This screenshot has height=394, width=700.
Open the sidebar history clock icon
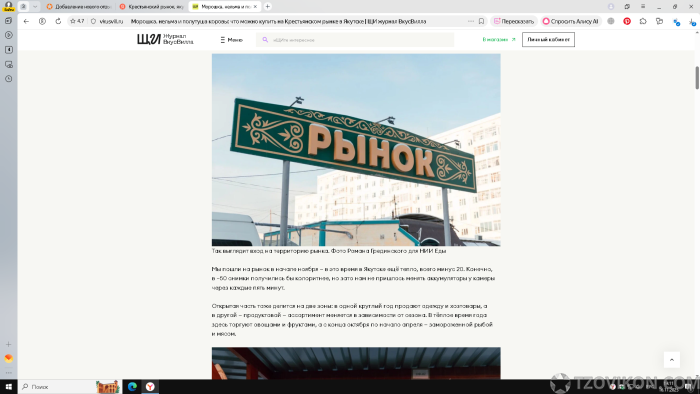(8, 79)
